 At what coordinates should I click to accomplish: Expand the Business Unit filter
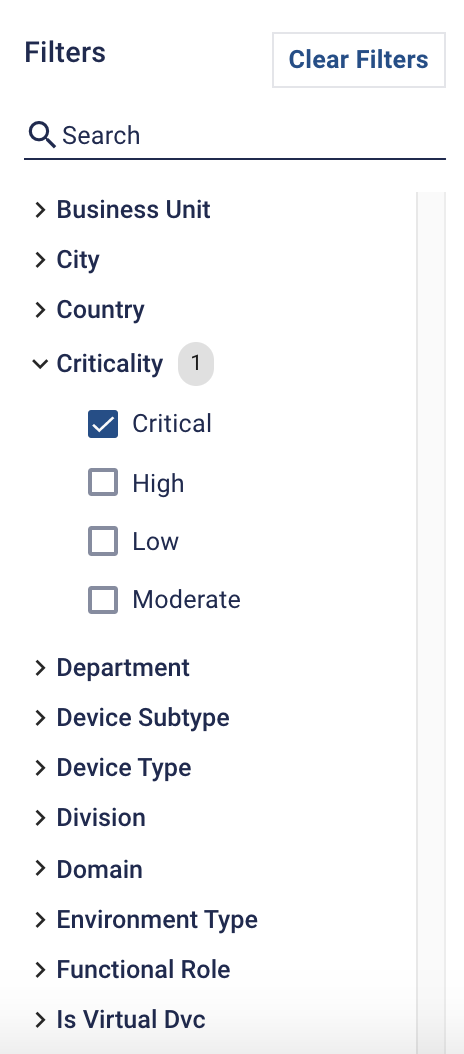click(40, 210)
